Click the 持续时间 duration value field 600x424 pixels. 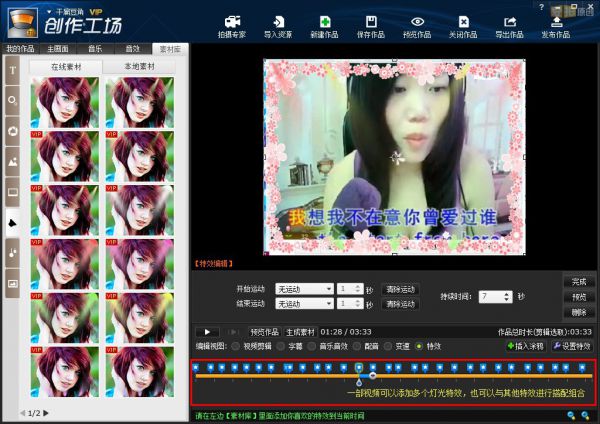pos(491,297)
